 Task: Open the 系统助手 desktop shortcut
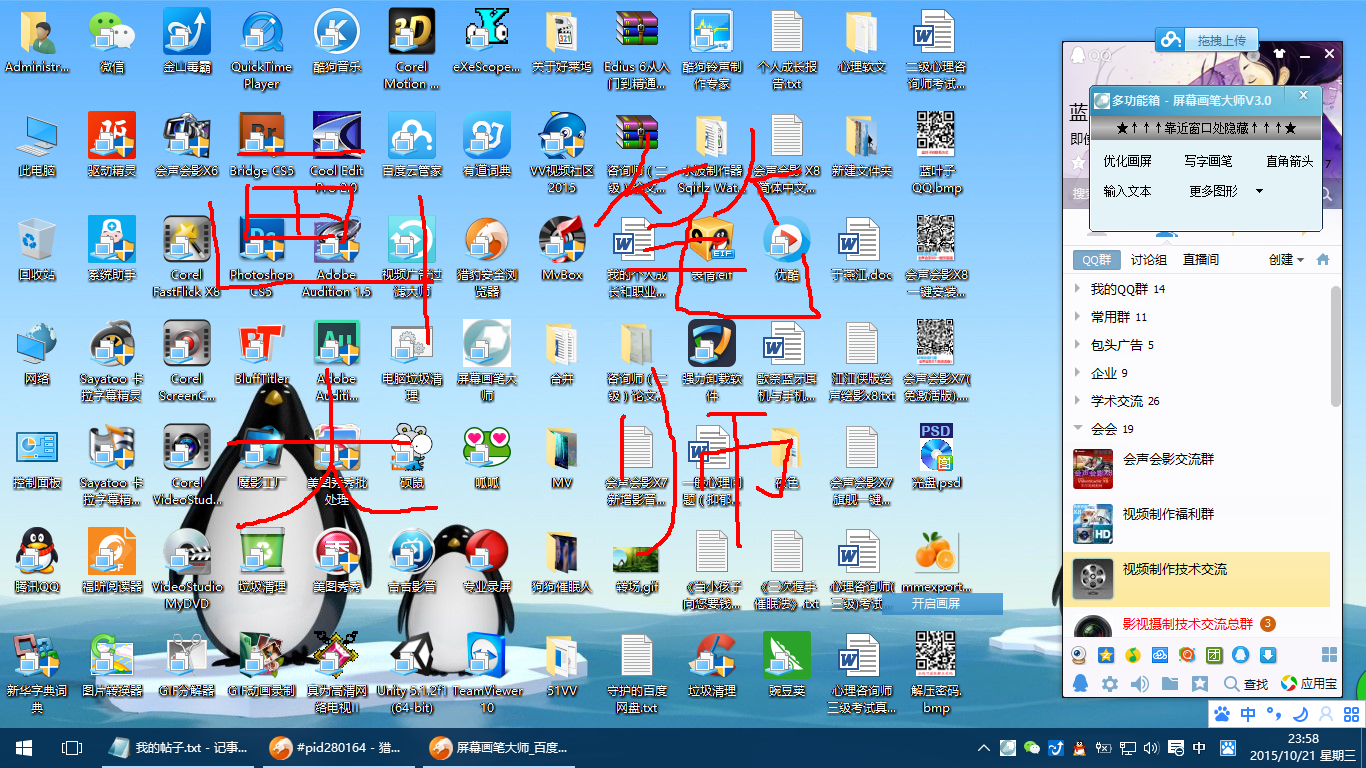point(112,249)
